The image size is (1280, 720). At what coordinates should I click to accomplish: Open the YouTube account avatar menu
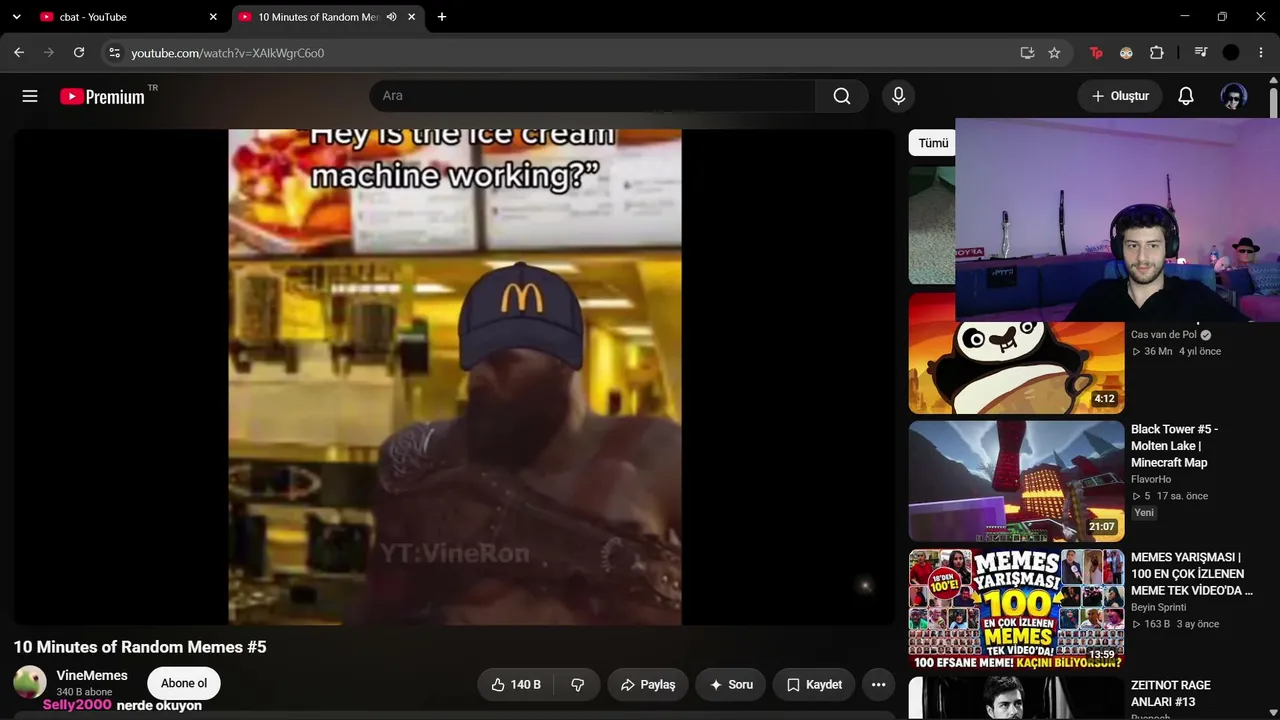tap(1233, 96)
